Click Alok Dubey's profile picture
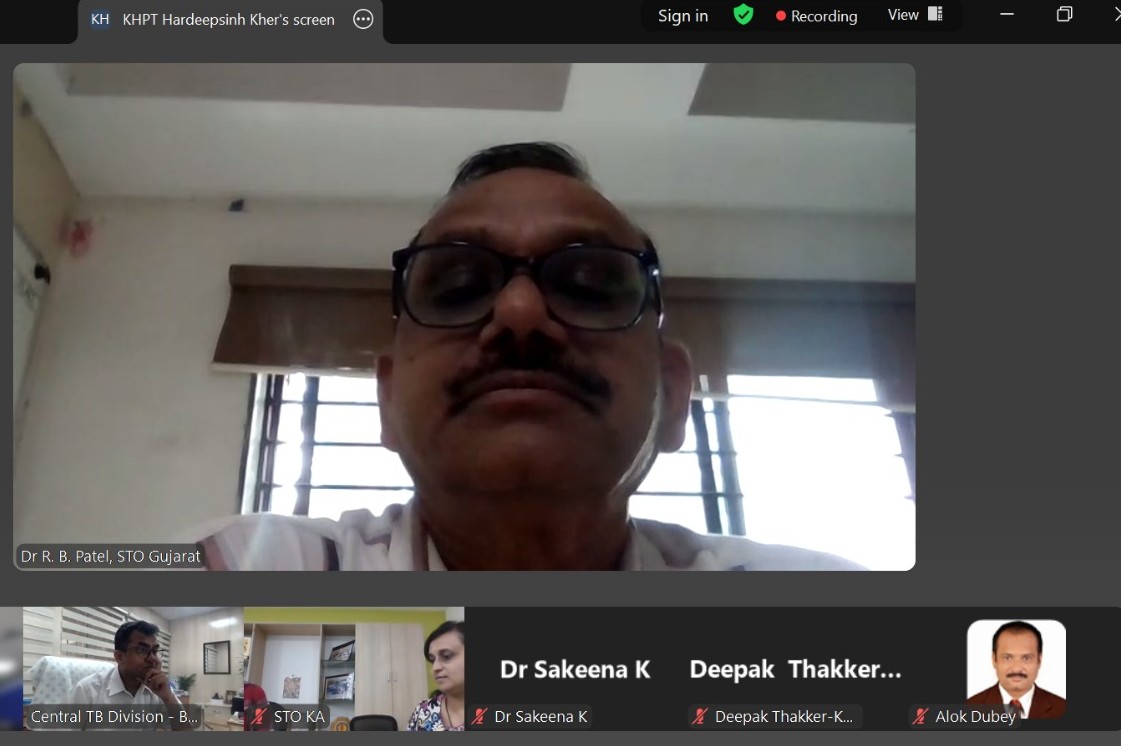Image resolution: width=1121 pixels, height=746 pixels. click(1015, 668)
